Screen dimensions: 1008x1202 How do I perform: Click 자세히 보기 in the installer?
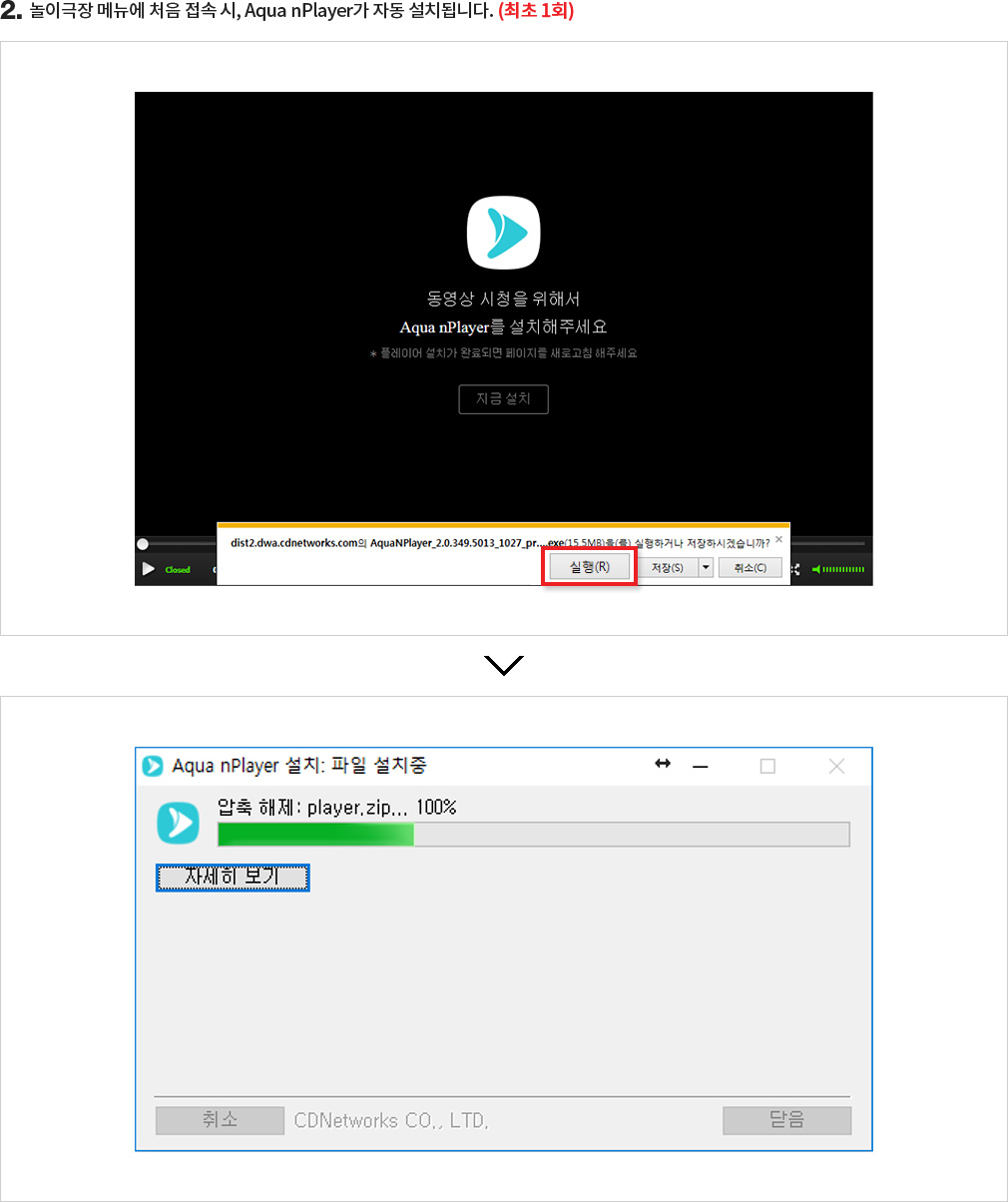(233, 878)
